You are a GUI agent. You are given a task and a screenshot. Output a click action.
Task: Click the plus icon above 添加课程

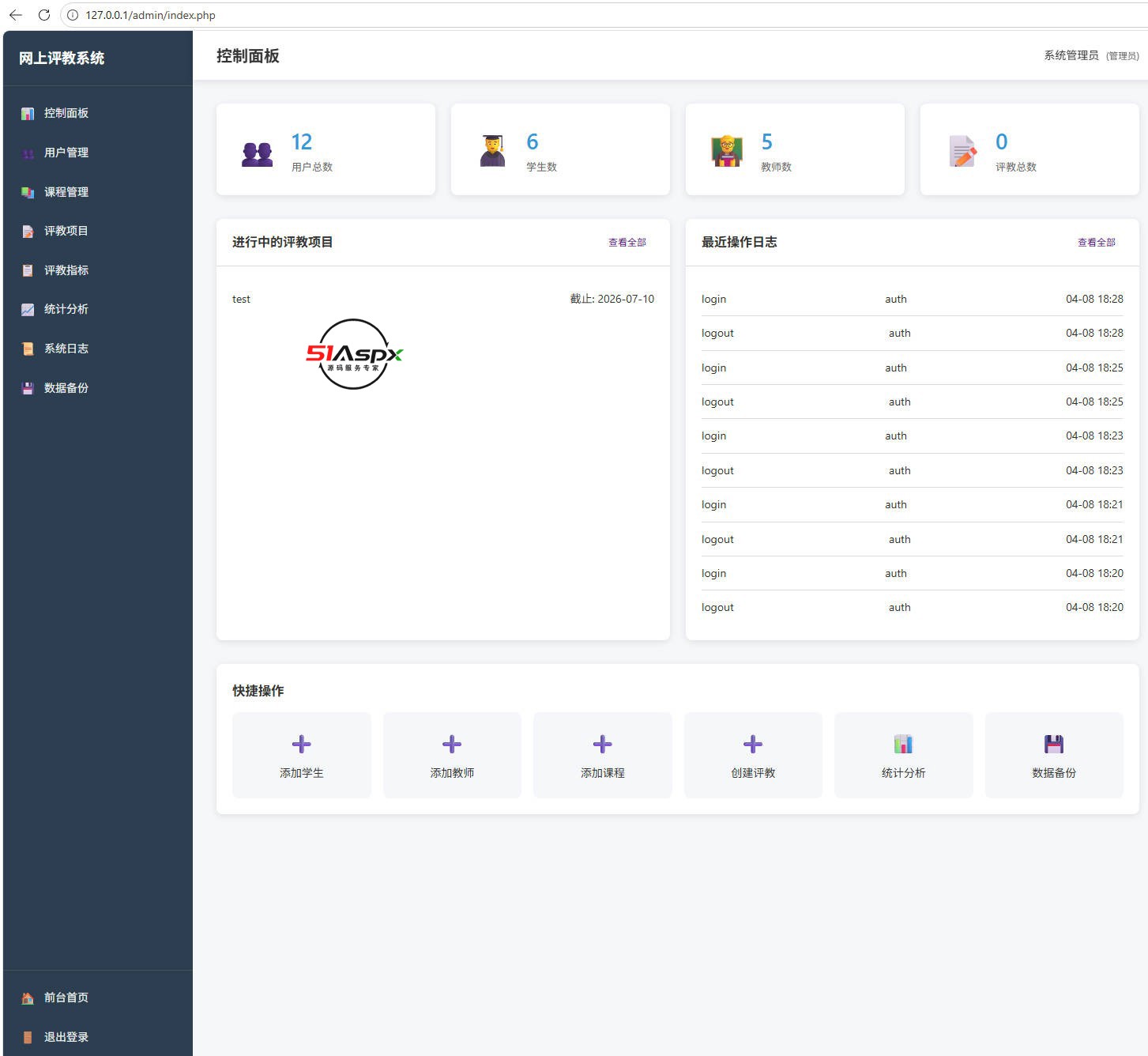[x=602, y=744]
